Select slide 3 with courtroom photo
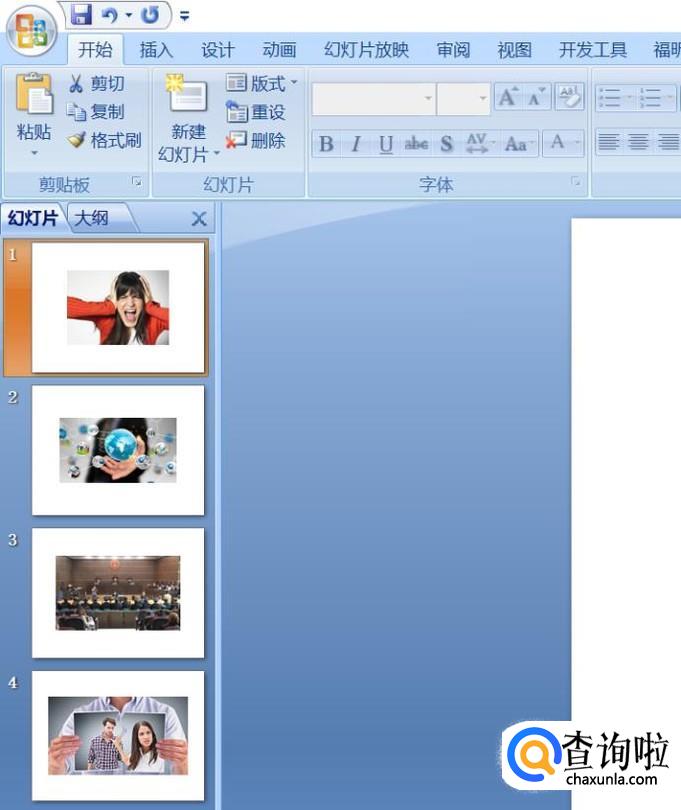The width and height of the screenshot is (681, 810). [118, 593]
